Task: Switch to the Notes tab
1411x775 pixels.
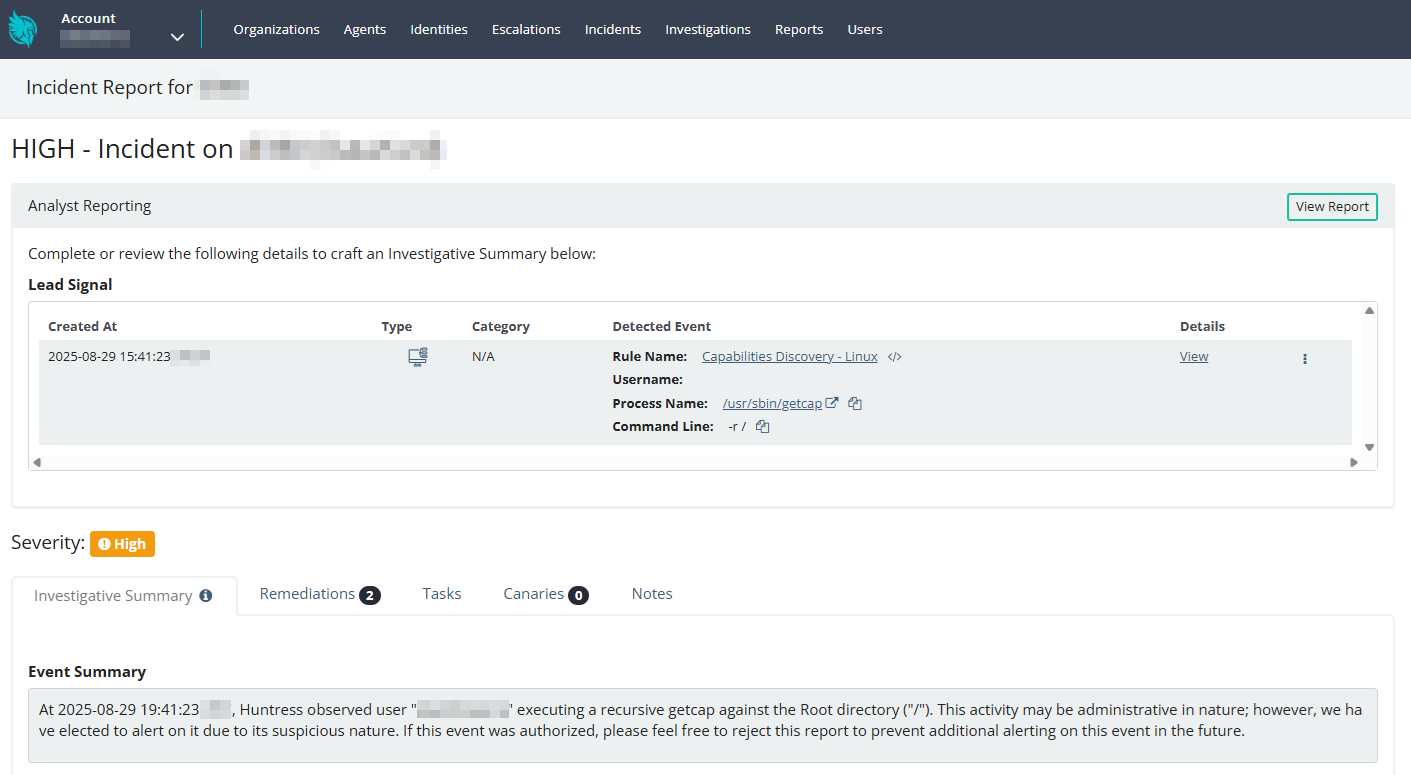Action: coord(652,594)
